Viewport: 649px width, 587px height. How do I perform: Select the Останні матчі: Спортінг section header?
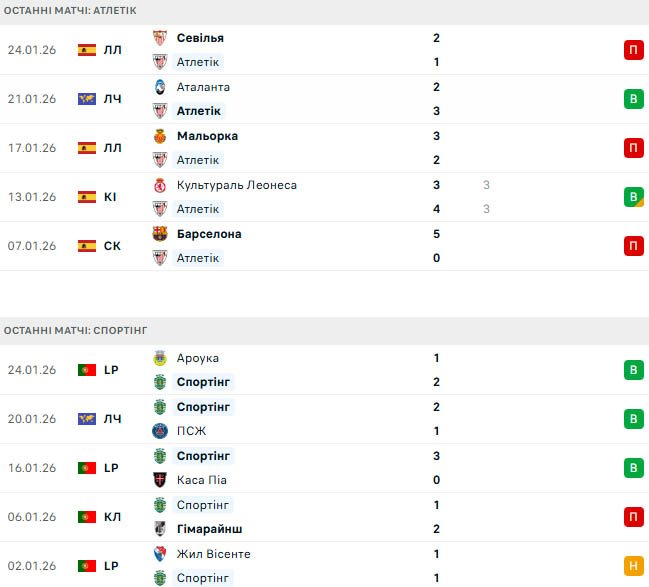pyautogui.click(x=75, y=329)
